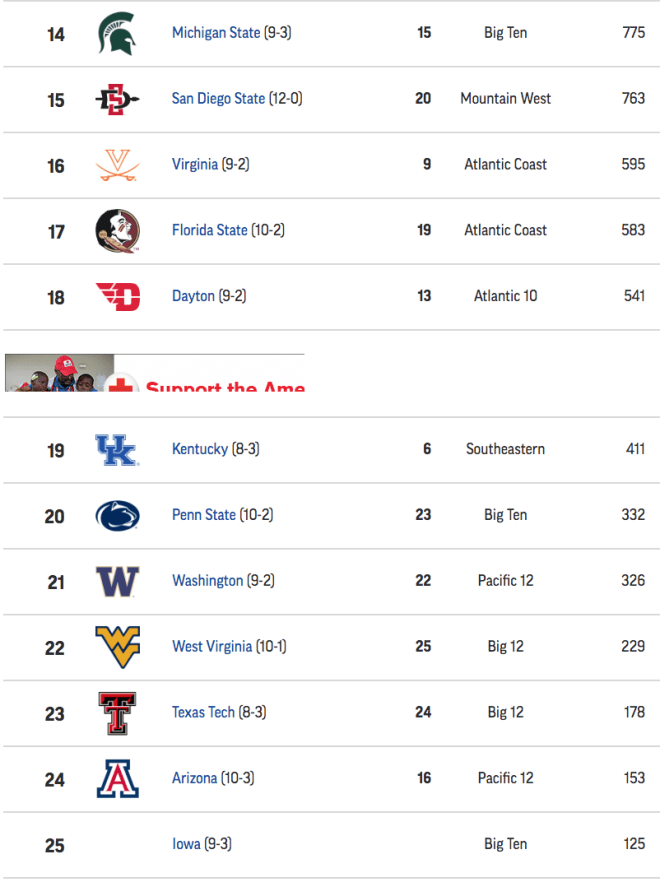660x882 pixels.
Task: Open the Kentucky team link
Action: pyautogui.click(x=200, y=449)
